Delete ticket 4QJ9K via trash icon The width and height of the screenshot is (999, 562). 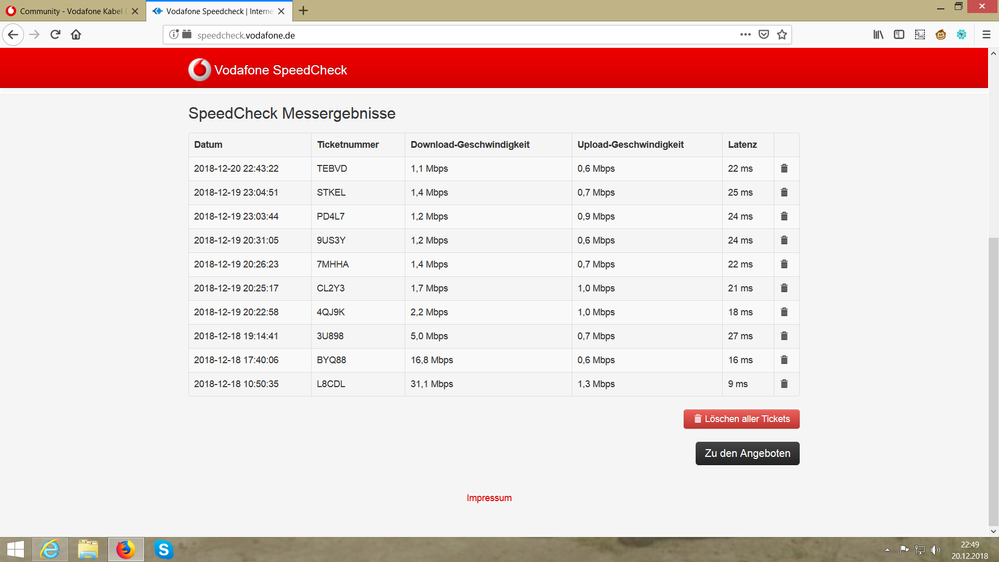coord(784,312)
